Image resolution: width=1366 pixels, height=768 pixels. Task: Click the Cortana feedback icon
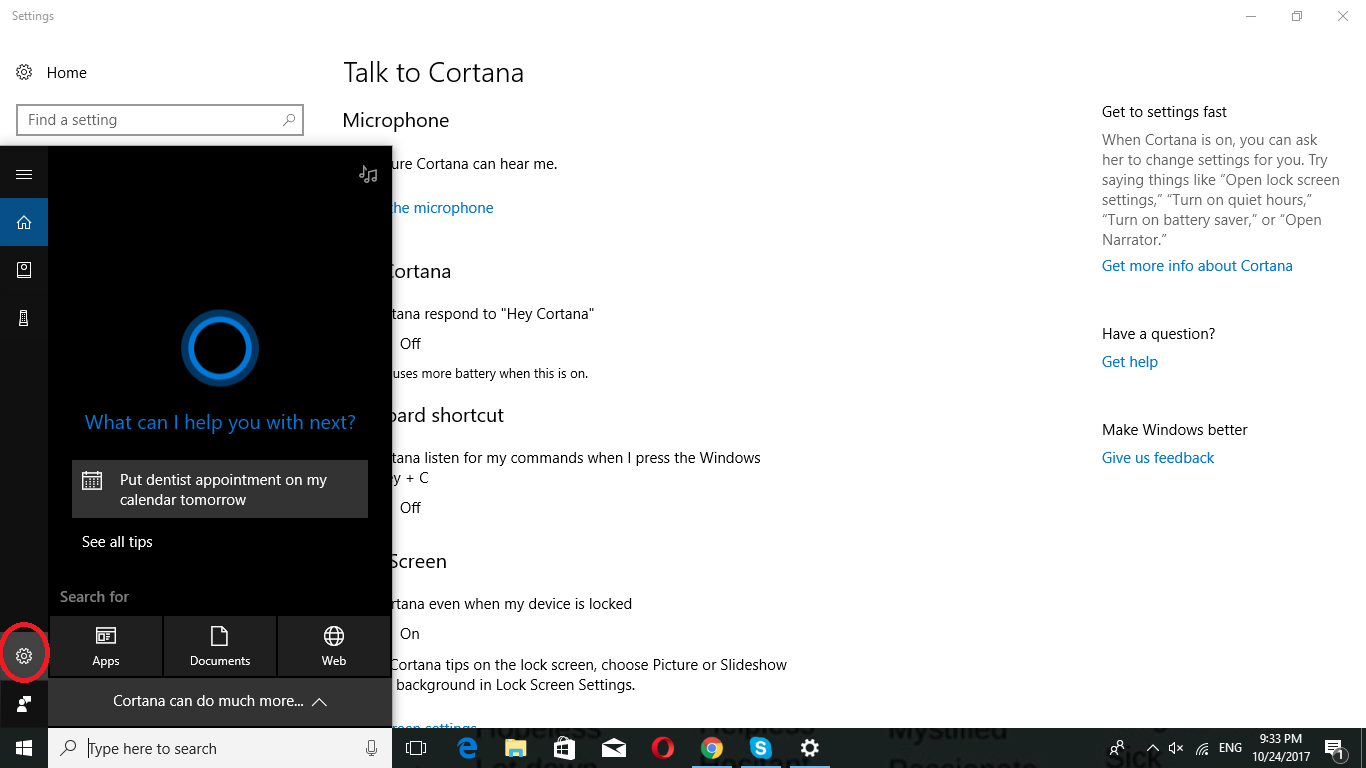click(x=24, y=704)
